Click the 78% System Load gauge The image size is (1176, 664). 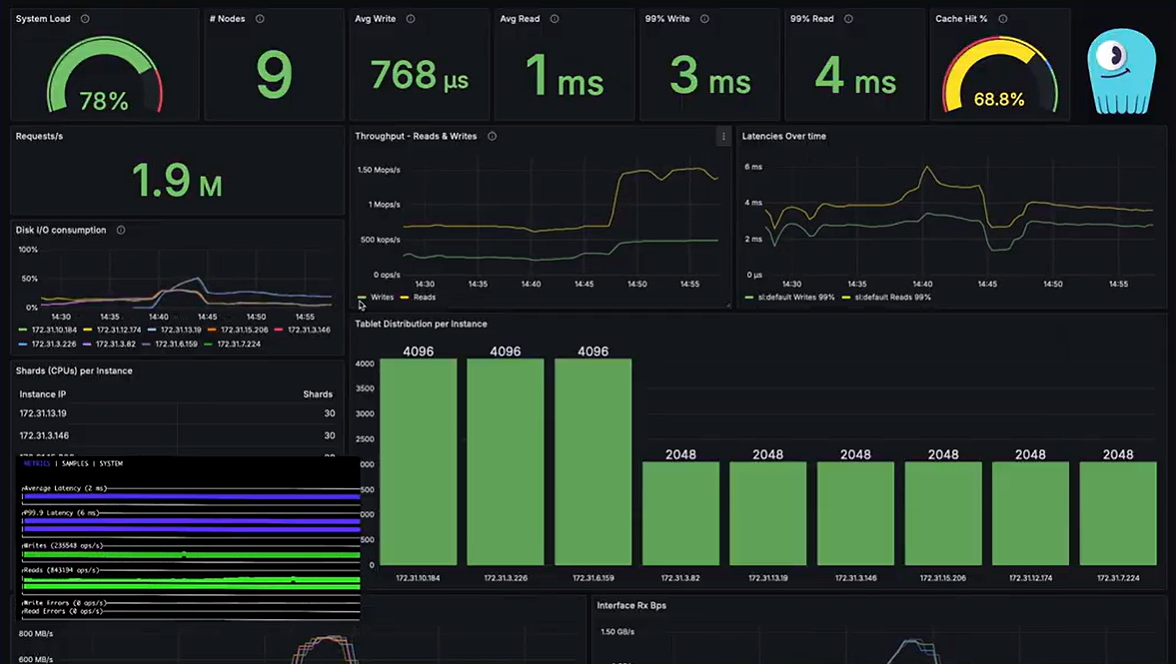click(104, 75)
